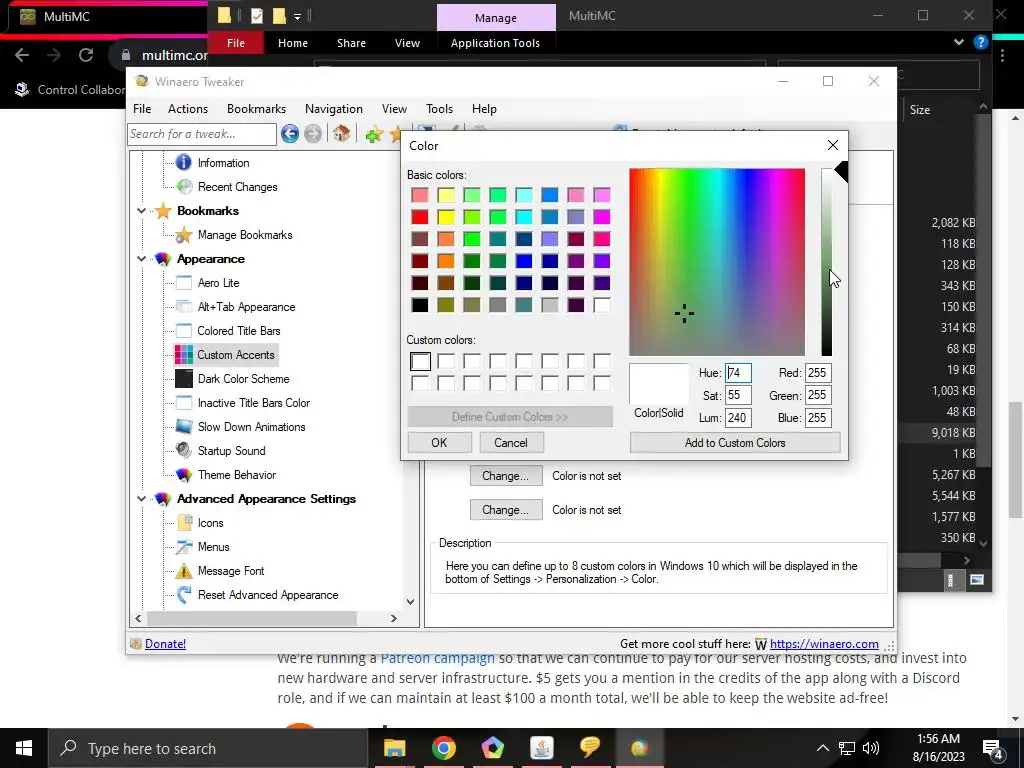Pick the yellow basic color swatch

(446, 217)
